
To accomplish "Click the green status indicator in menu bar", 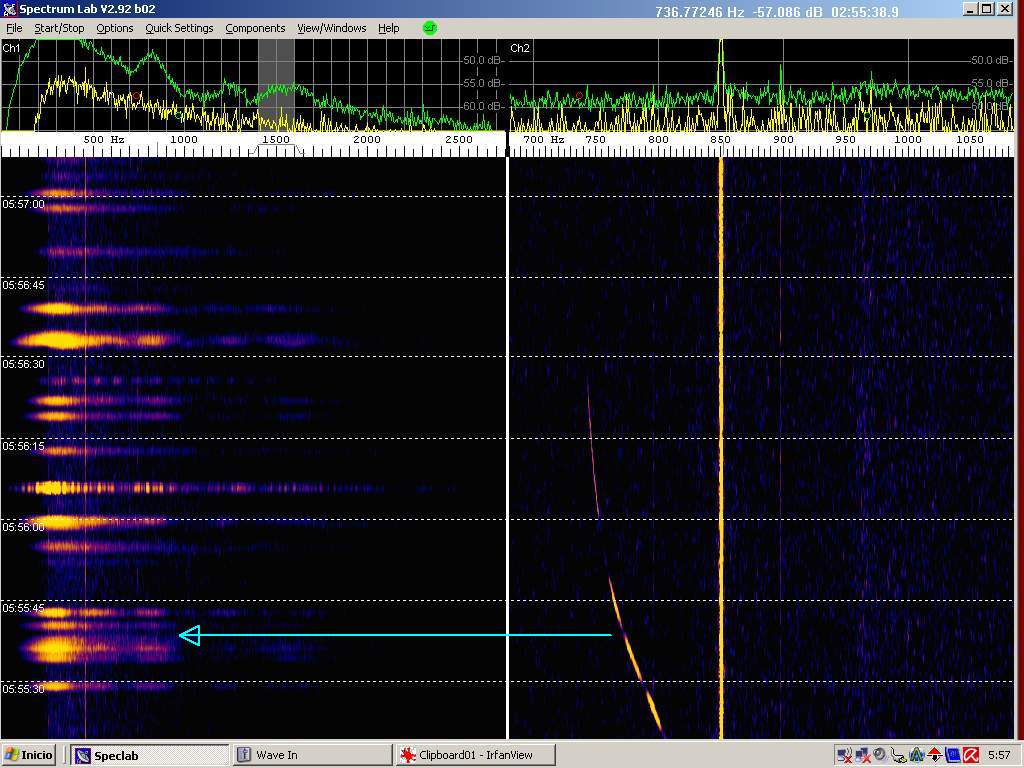I will point(430,28).
